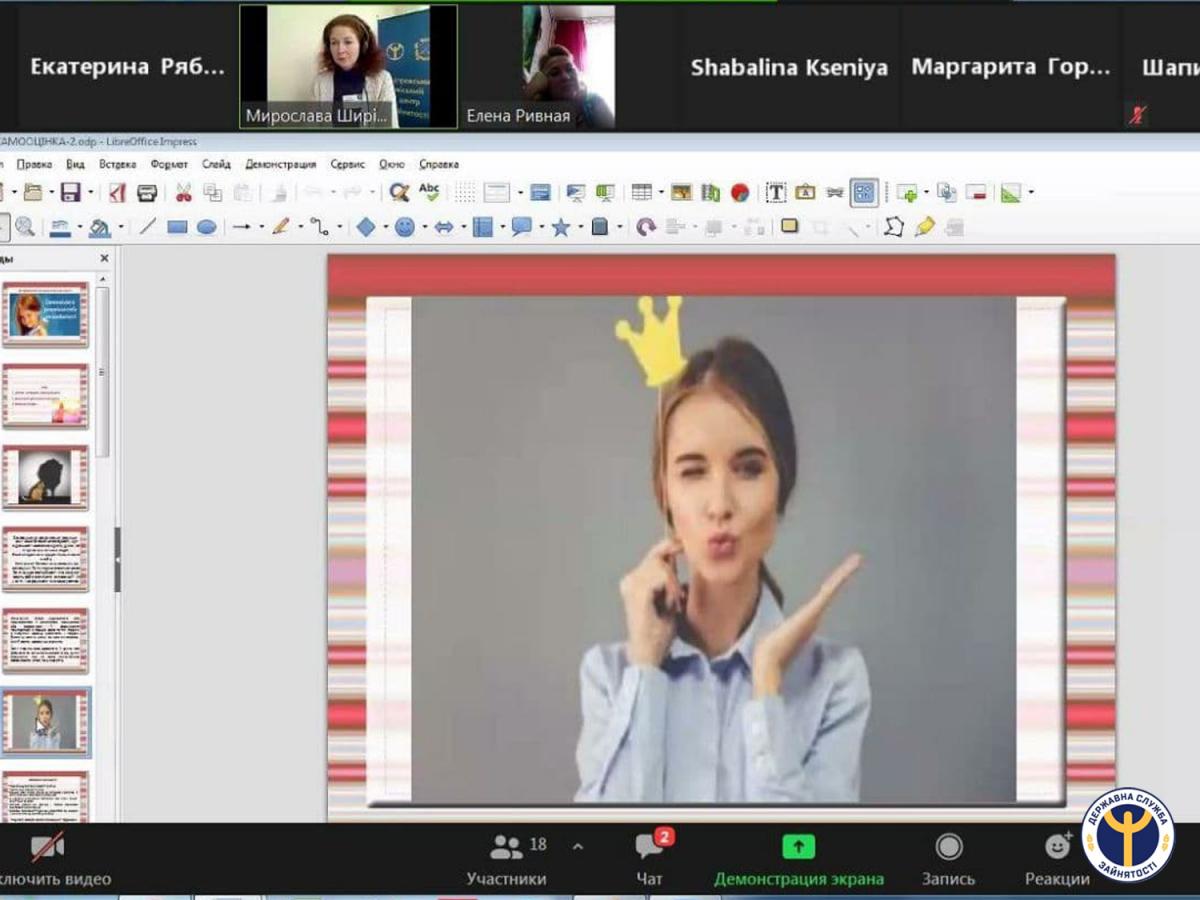The image size is (1200, 900).
Task: Select the Ellipse drawing tool
Action: (x=206, y=227)
